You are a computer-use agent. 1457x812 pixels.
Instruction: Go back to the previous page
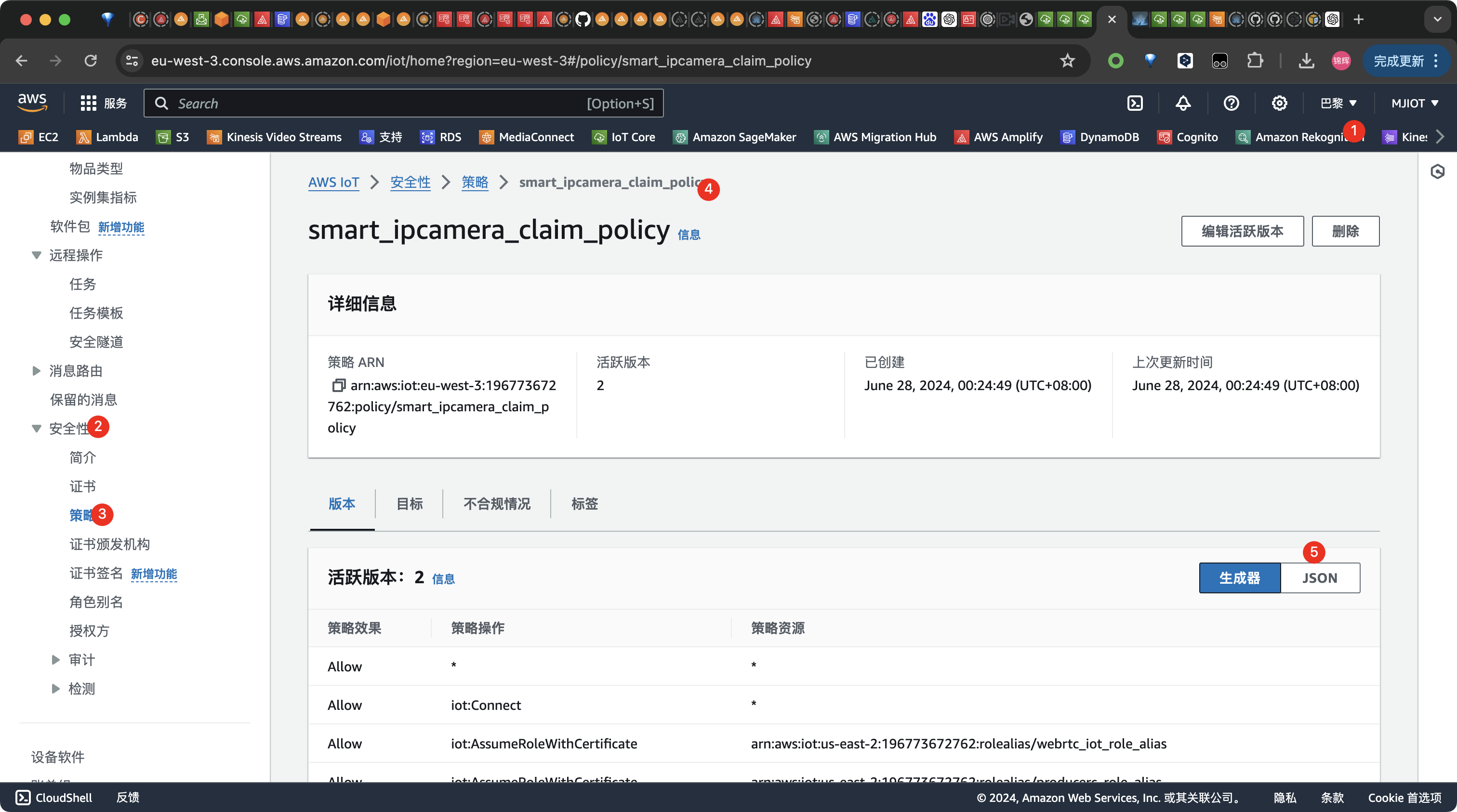tap(22, 61)
